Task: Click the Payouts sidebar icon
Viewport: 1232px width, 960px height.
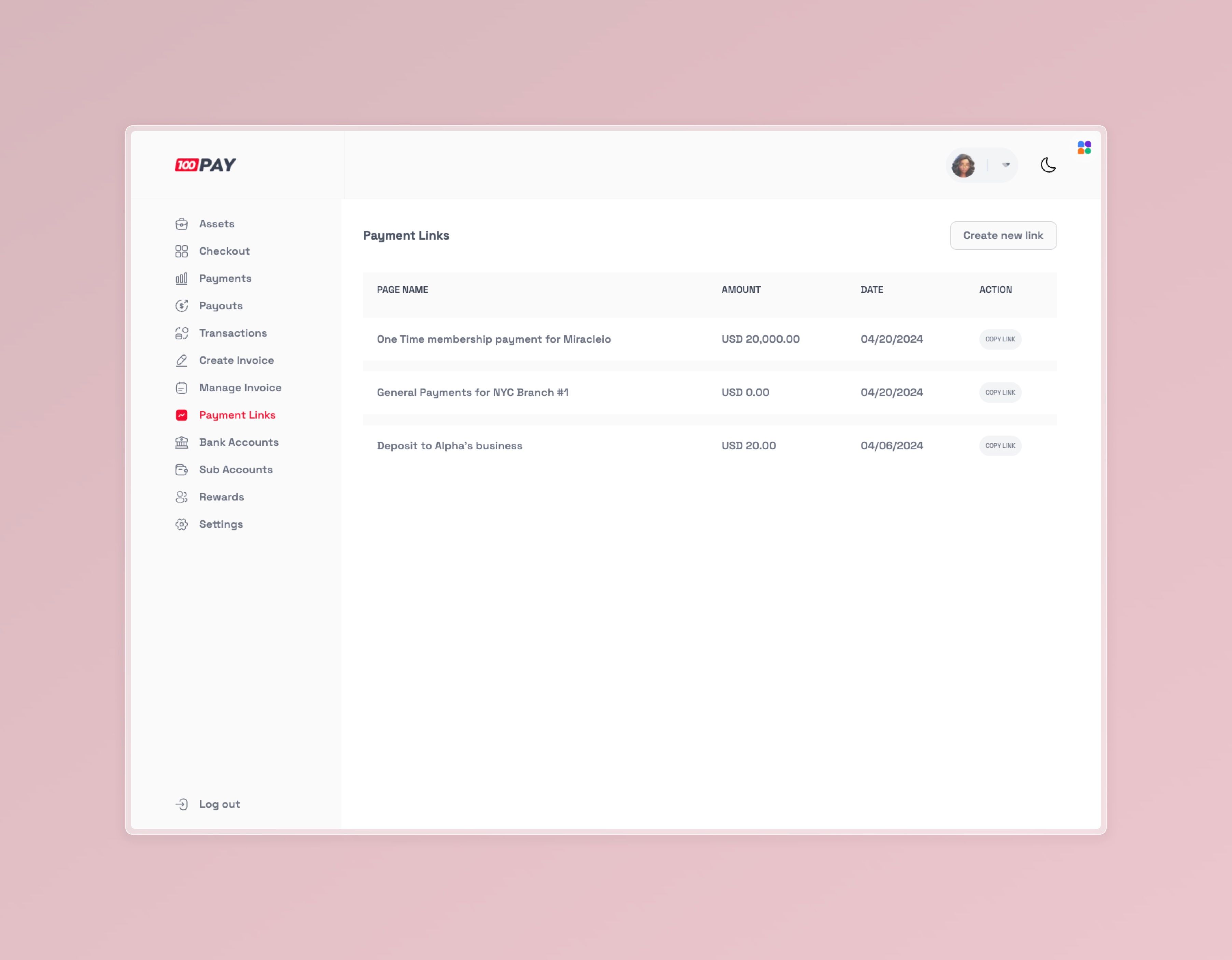Action: 181,305
